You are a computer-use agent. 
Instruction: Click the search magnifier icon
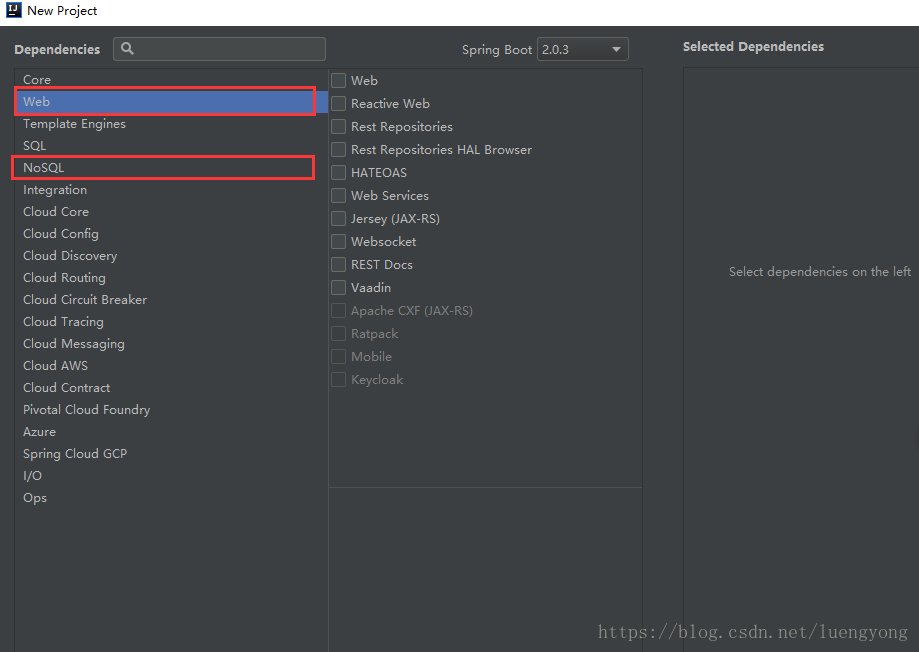(127, 49)
